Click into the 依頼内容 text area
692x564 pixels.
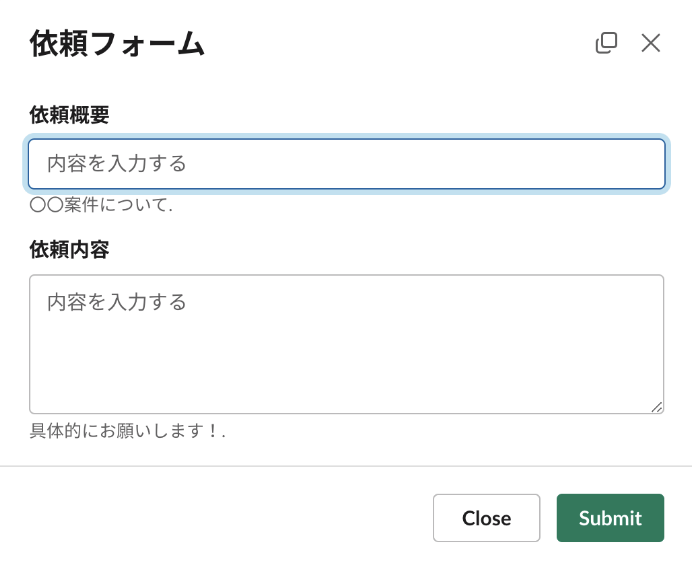pos(346,344)
